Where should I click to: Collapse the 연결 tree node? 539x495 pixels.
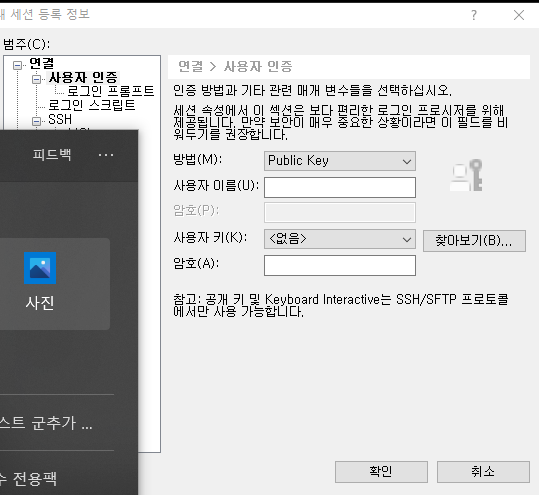(17, 65)
